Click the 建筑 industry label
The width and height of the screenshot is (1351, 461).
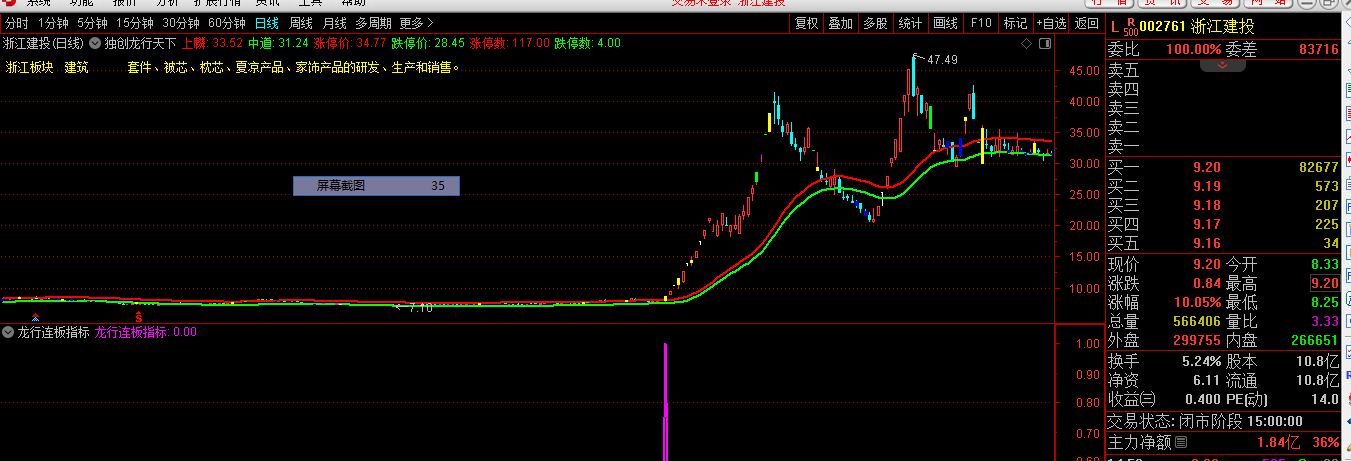pyautogui.click(x=76, y=67)
